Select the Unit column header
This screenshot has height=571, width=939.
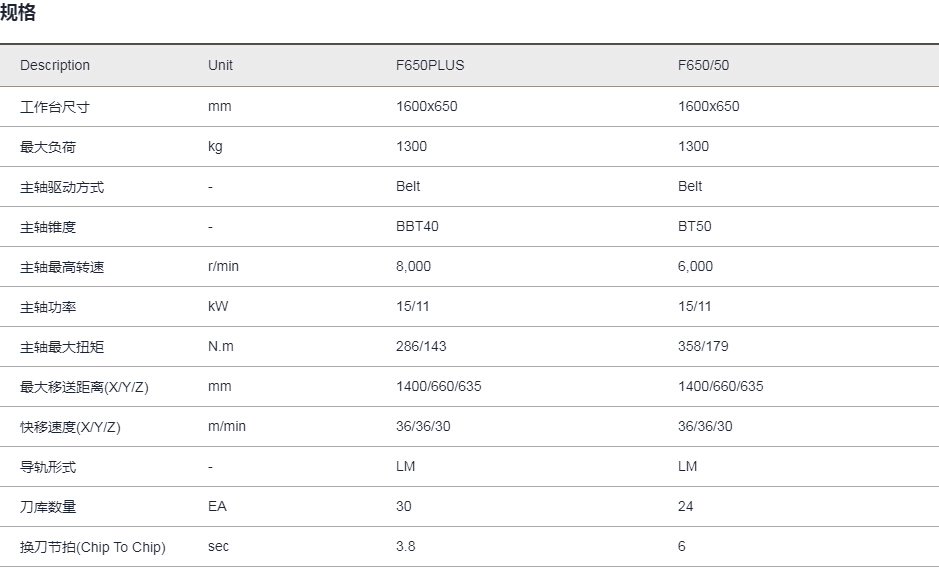(x=220, y=65)
